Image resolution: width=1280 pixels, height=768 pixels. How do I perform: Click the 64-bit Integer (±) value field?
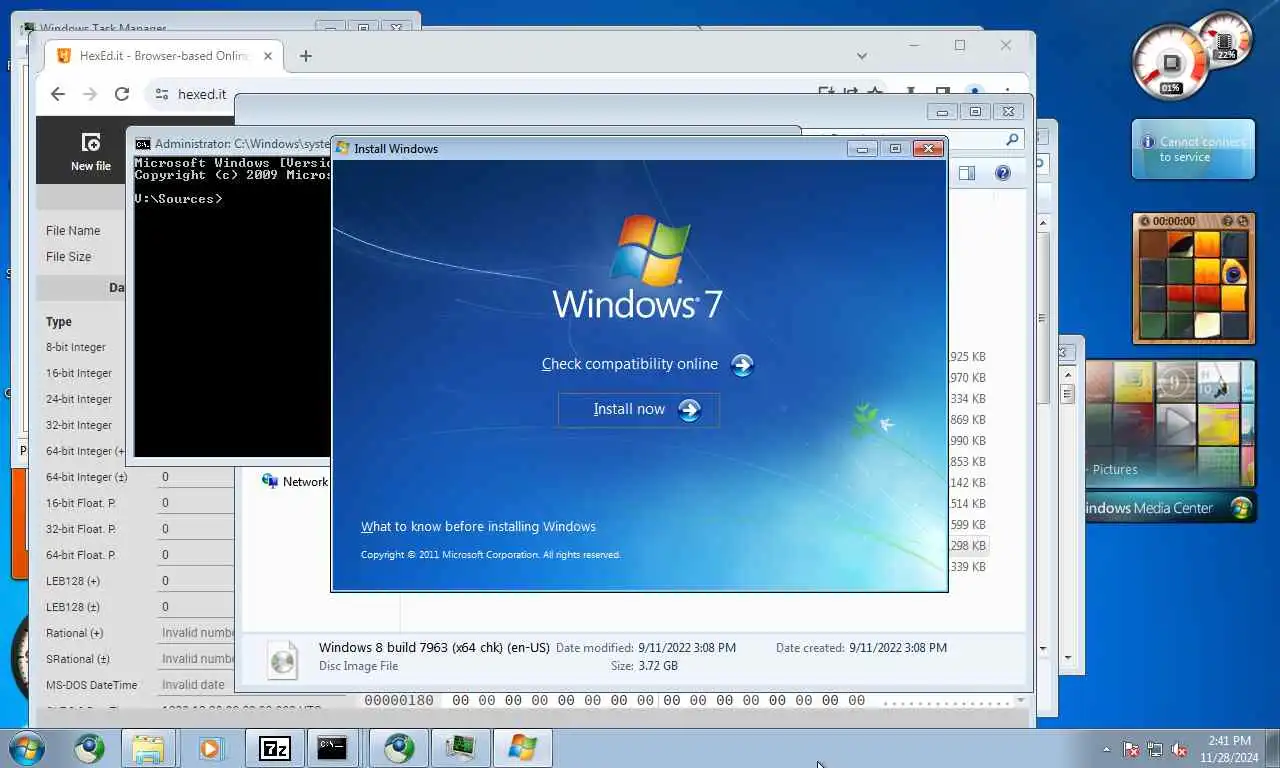point(196,477)
